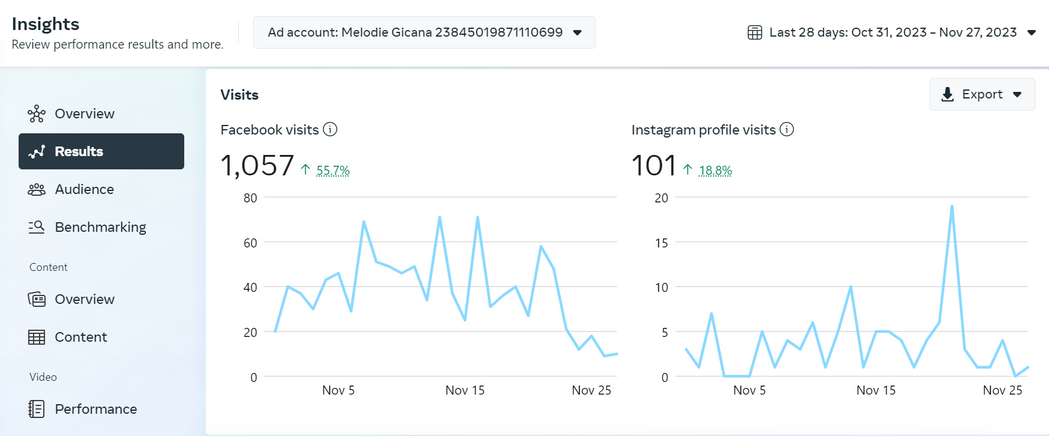Image resolution: width=1049 pixels, height=436 pixels.
Task: Click the Content Overview newspaper icon
Action: (x=36, y=299)
